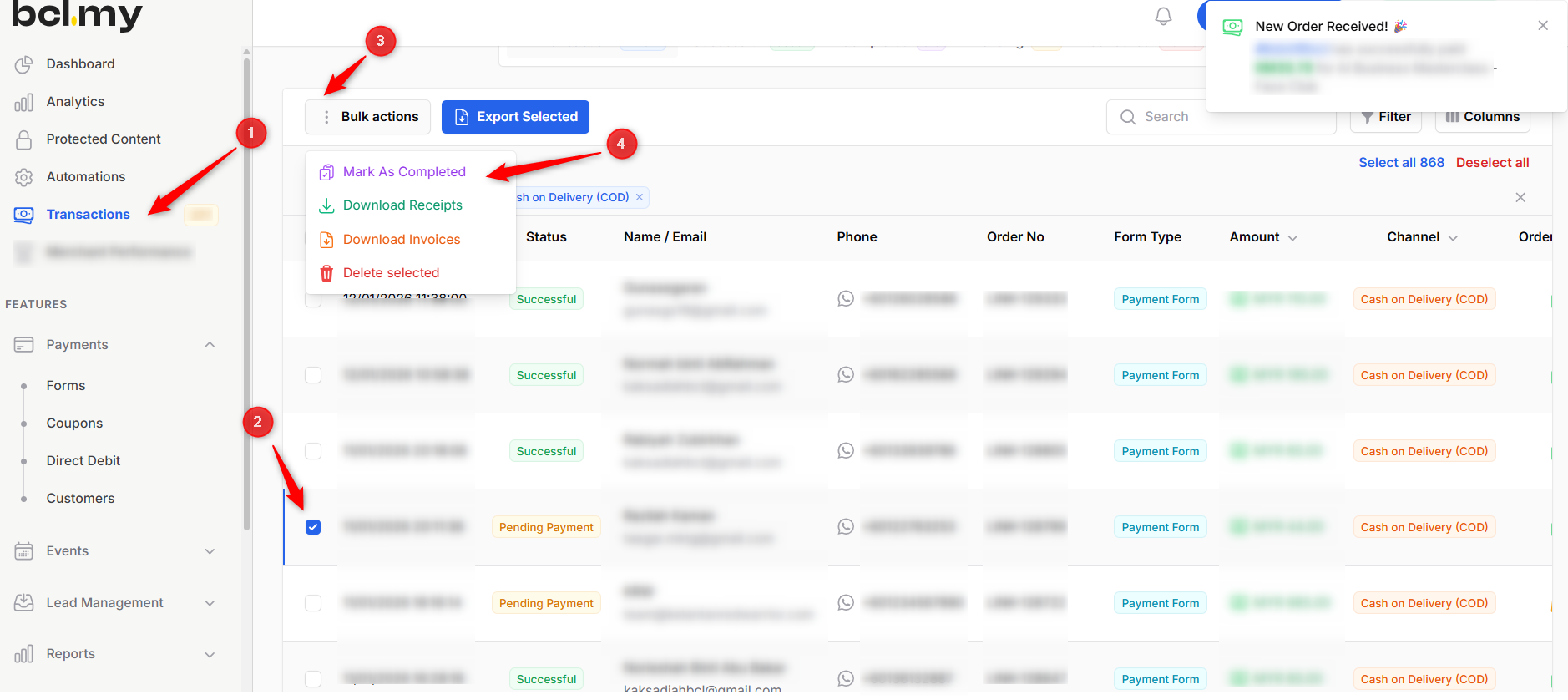Check the second transaction row checkbox
Image resolution: width=1568 pixels, height=700 pixels.
pyautogui.click(x=313, y=375)
